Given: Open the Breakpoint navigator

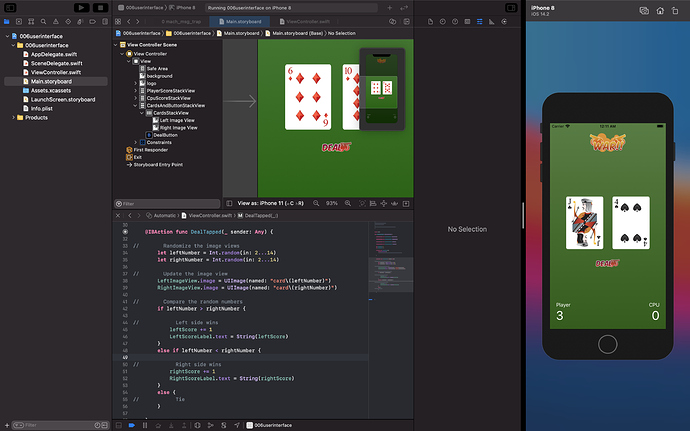Looking at the screenshot, I should click(92, 21).
